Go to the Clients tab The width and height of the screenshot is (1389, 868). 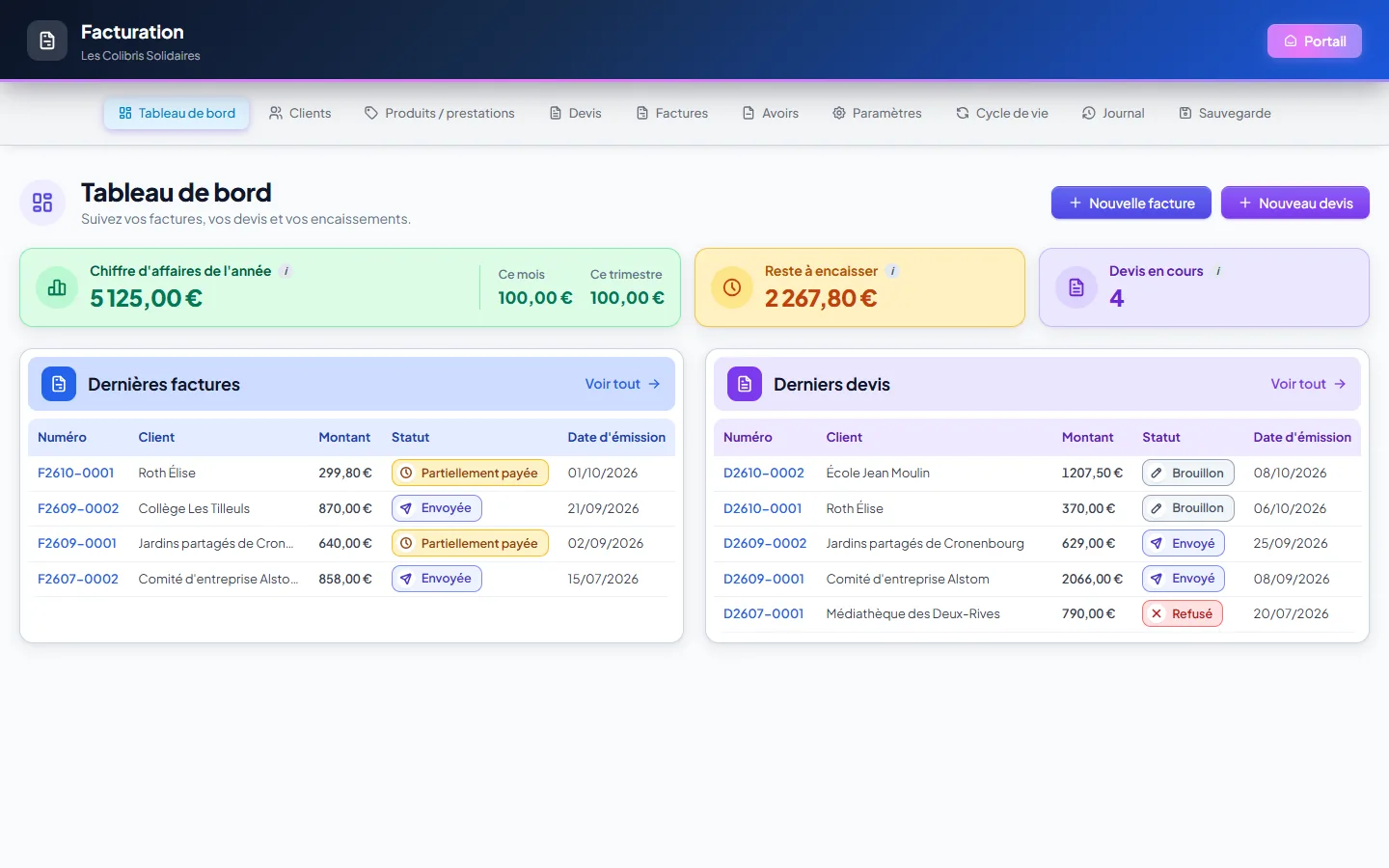point(300,113)
